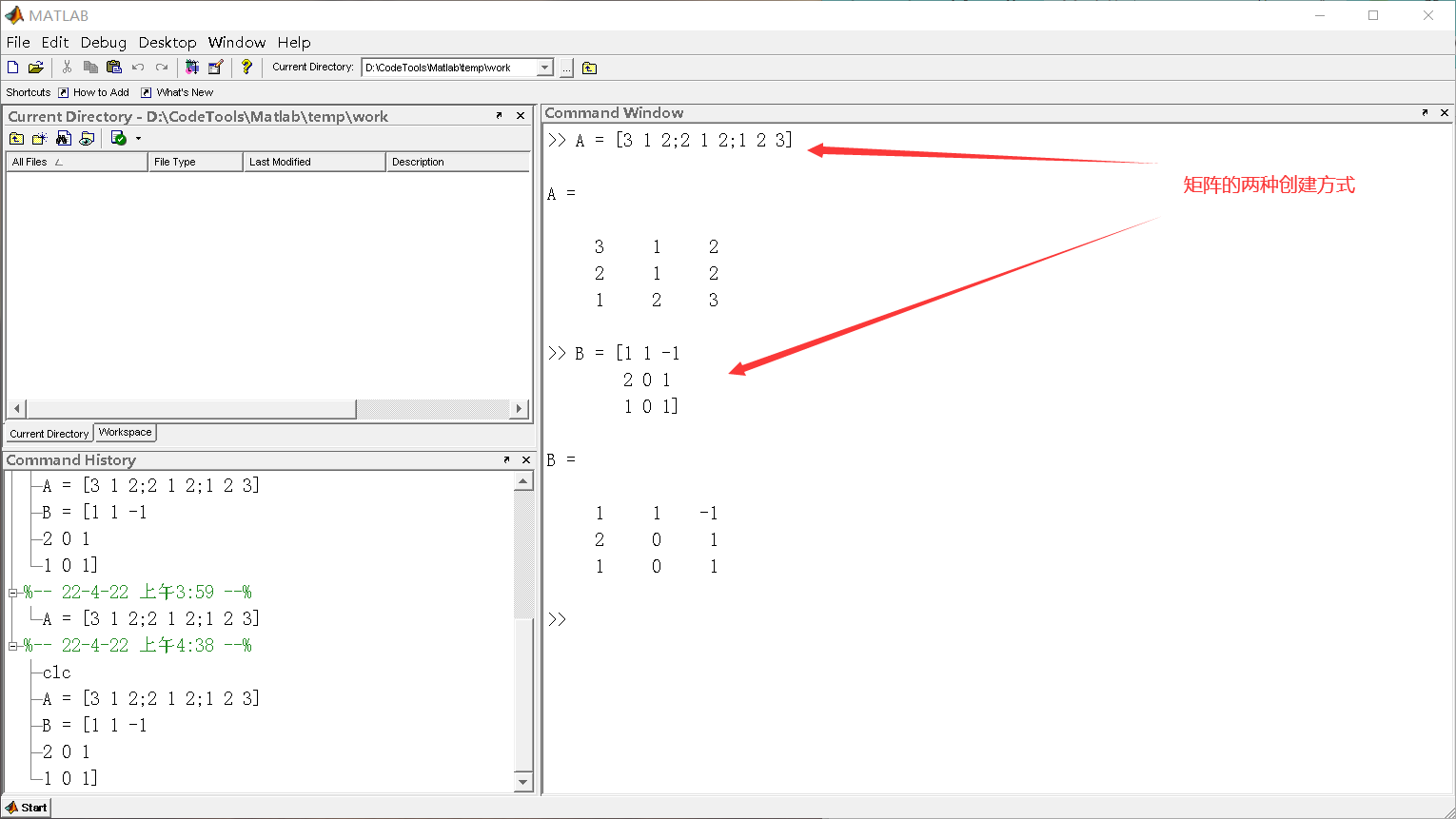The image size is (1456, 819).
Task: Close the Command History panel
Action: [526, 459]
